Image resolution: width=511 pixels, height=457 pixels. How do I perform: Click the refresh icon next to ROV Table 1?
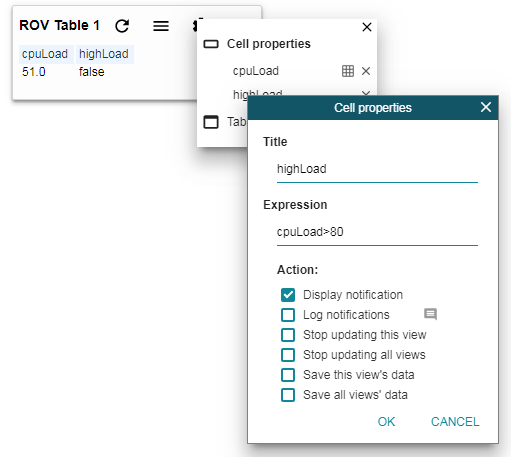122,26
